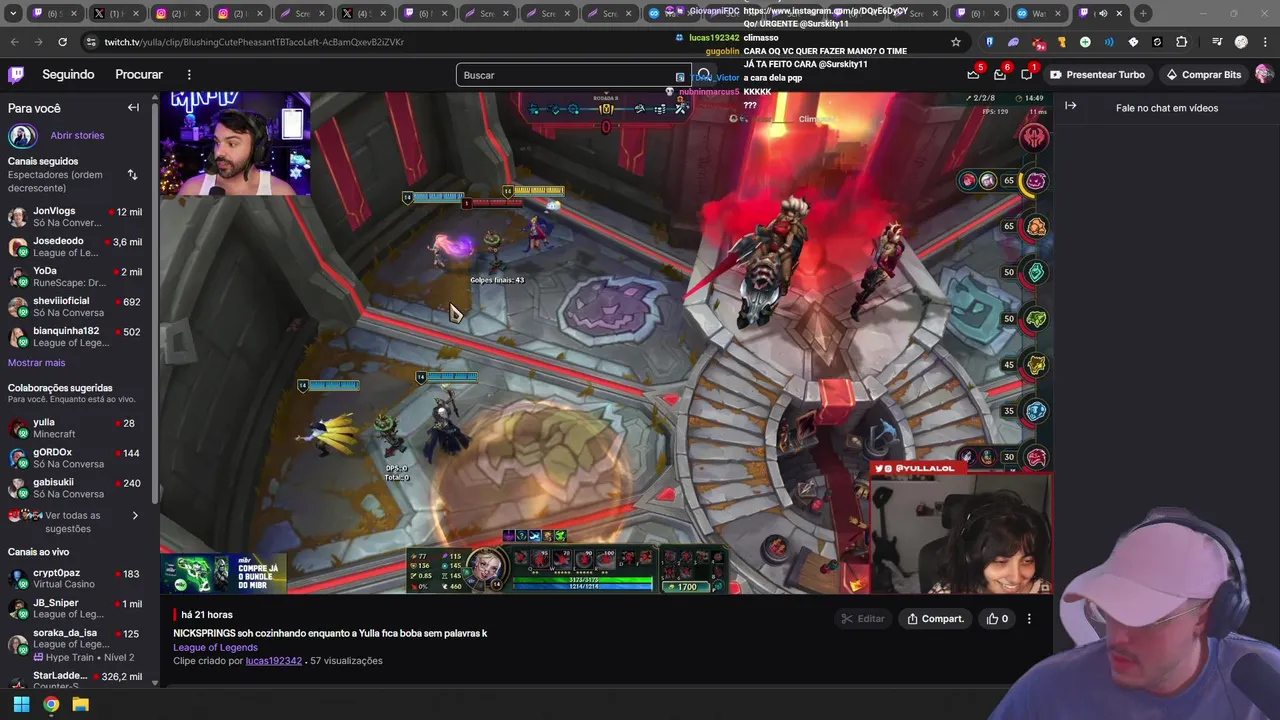Viewport: 1280px width, 720px height.
Task: Open a new browser tab
Action: 1143,13
